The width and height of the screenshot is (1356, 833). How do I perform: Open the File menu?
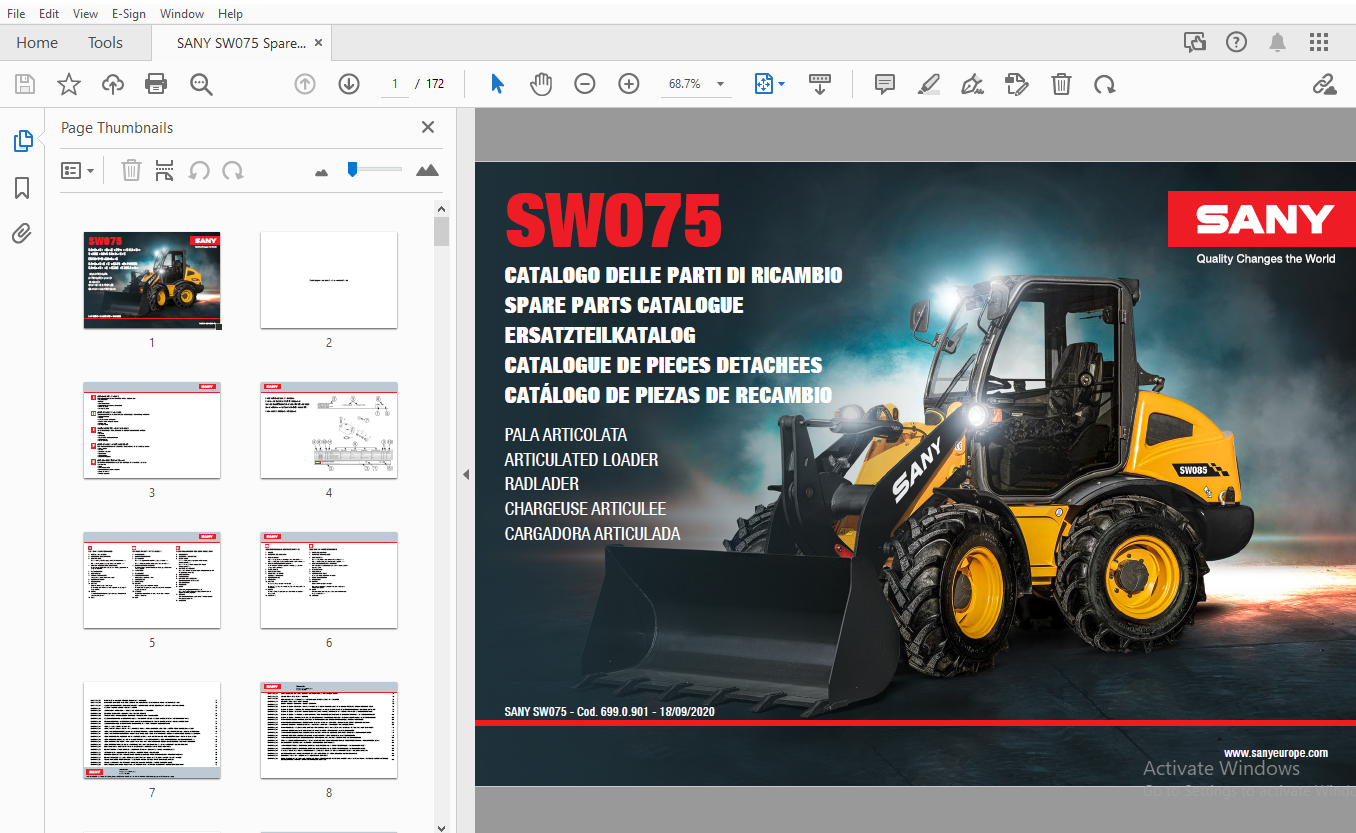[16, 13]
